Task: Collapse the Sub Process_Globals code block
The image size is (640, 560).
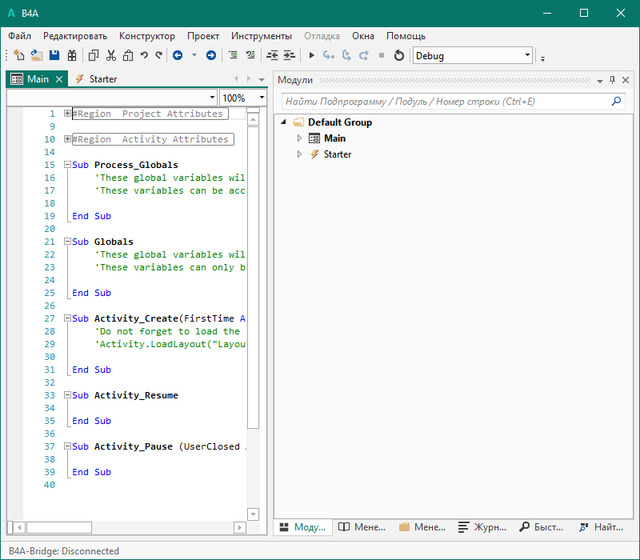Action: coord(67,165)
